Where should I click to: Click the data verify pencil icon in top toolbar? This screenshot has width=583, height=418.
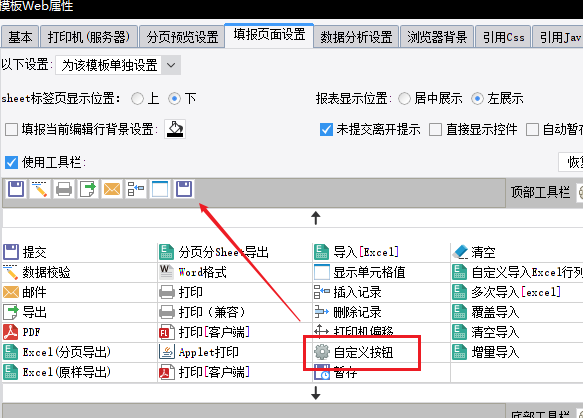40,189
